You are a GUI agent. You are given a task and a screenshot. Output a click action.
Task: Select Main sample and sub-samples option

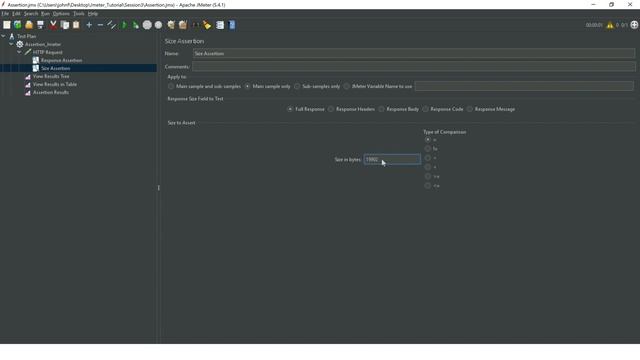point(171,87)
